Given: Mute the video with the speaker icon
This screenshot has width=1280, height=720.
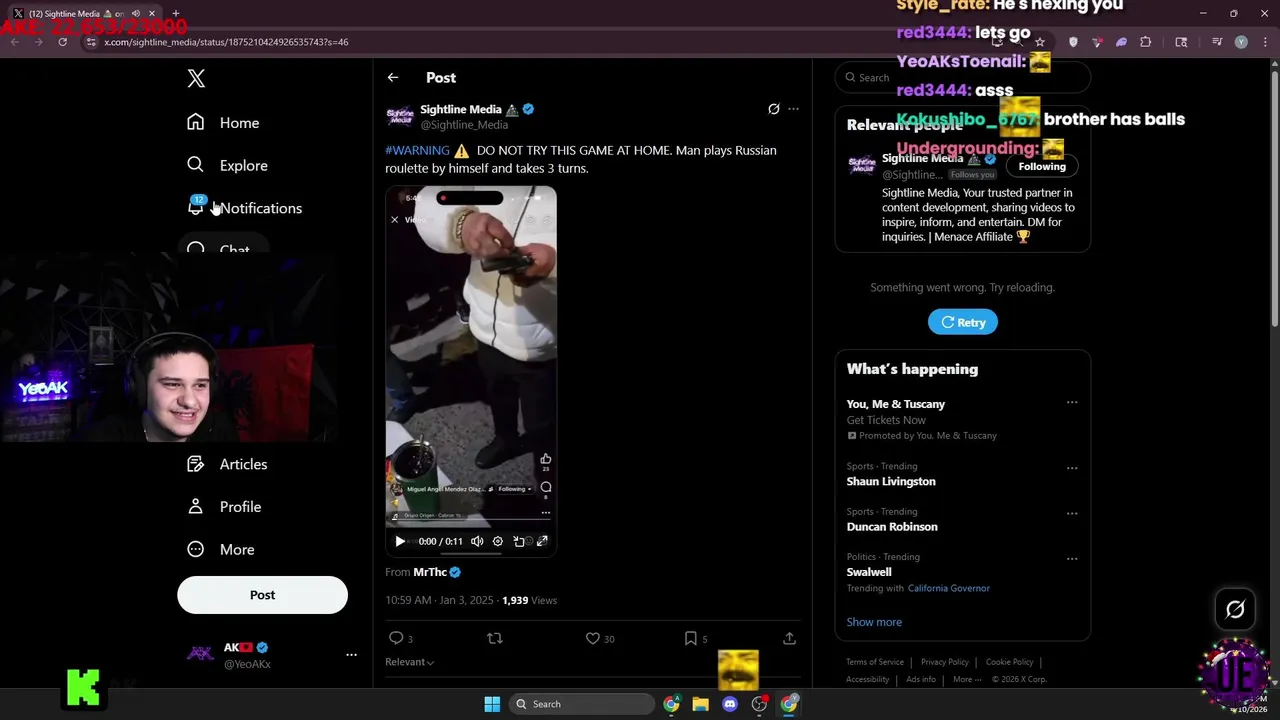Looking at the screenshot, I should [x=477, y=541].
